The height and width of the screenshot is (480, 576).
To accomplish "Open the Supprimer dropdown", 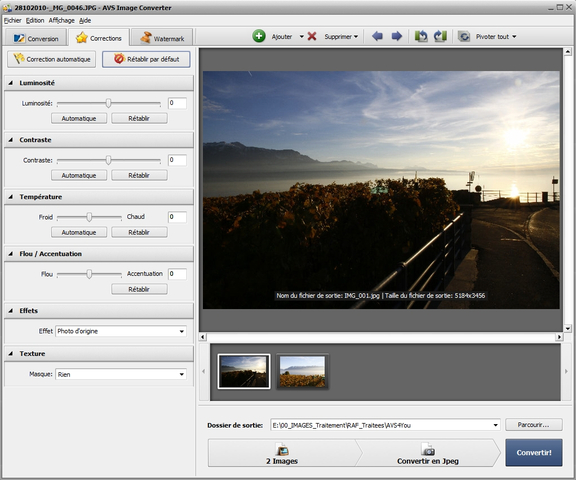I will tap(356, 37).
